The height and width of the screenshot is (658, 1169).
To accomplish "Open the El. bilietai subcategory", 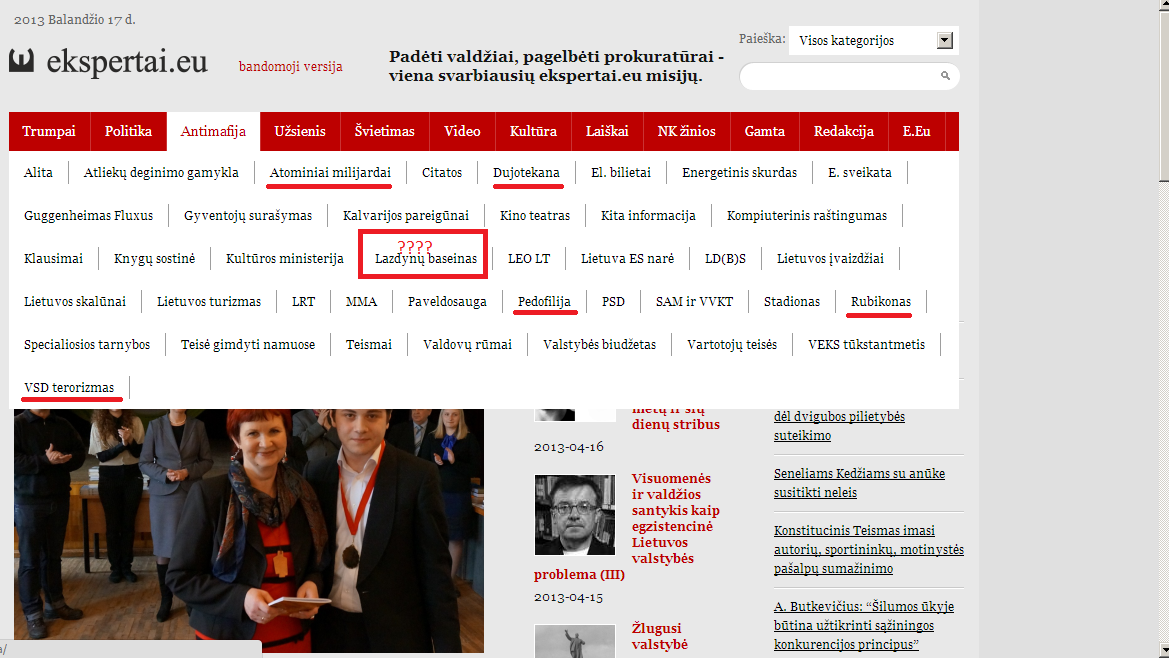I will (x=621, y=173).
